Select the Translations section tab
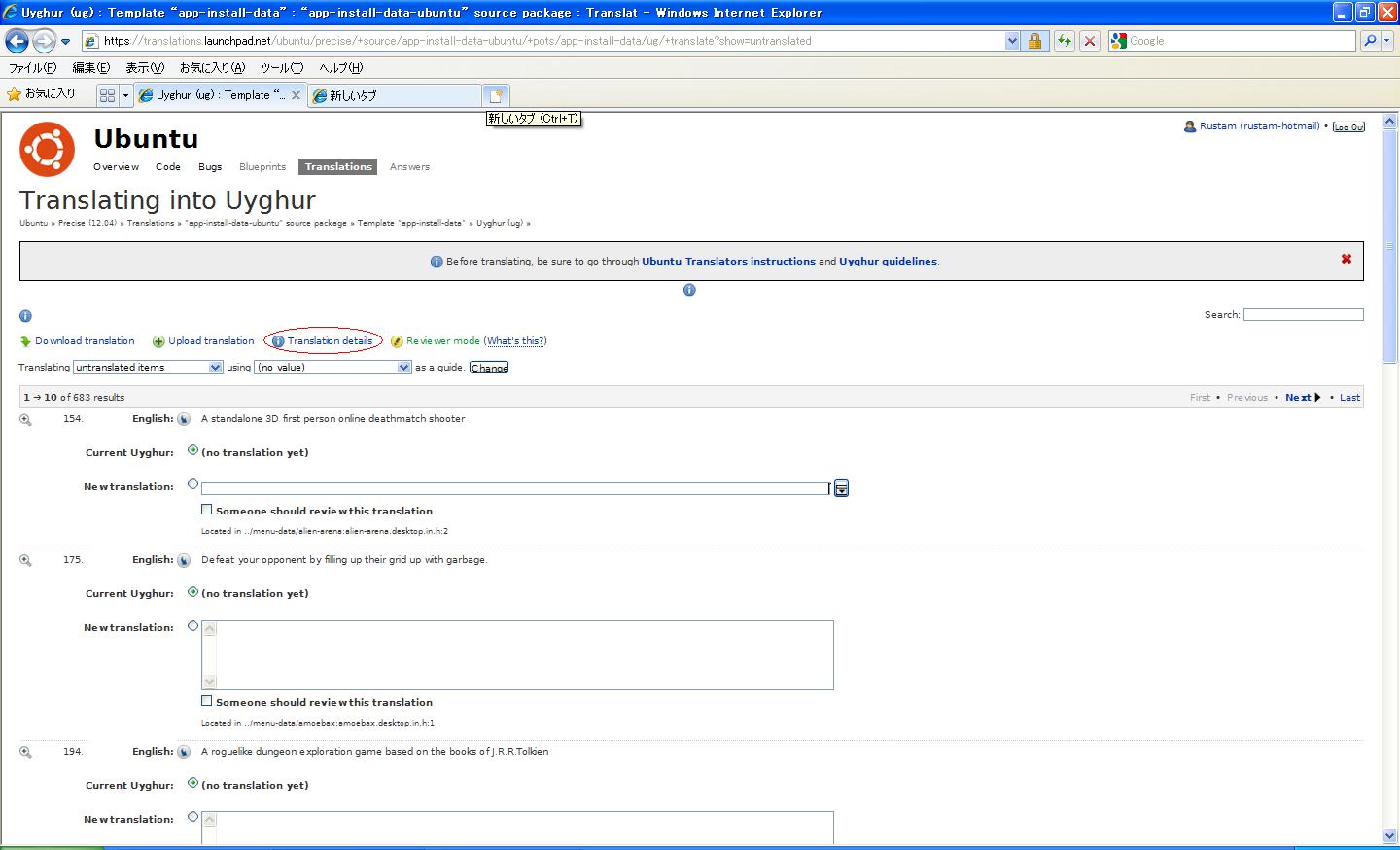The width and height of the screenshot is (1400, 850). click(x=338, y=167)
